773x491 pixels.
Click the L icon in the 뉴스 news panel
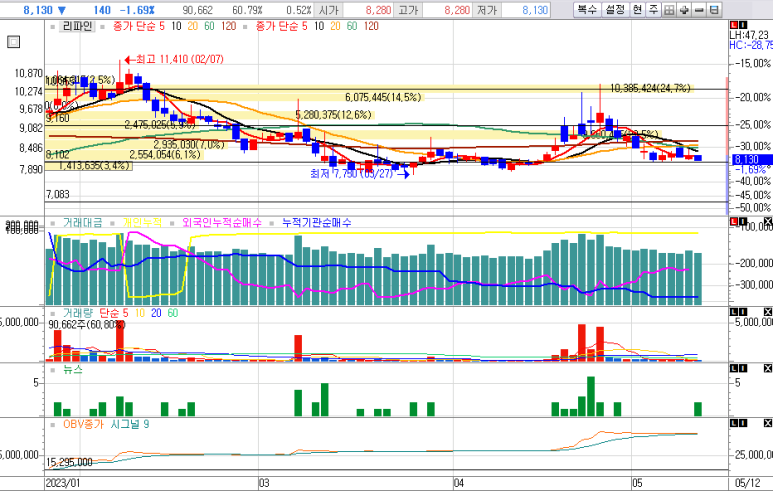point(735,368)
